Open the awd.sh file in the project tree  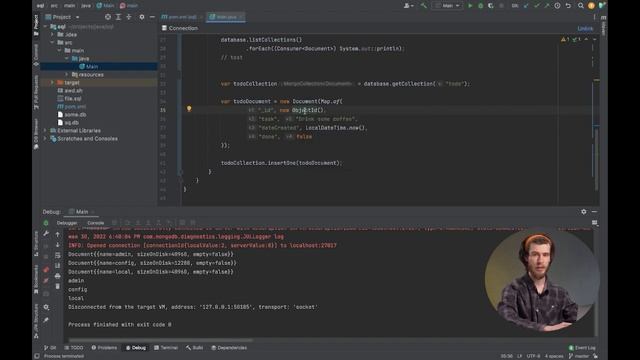click(70, 91)
